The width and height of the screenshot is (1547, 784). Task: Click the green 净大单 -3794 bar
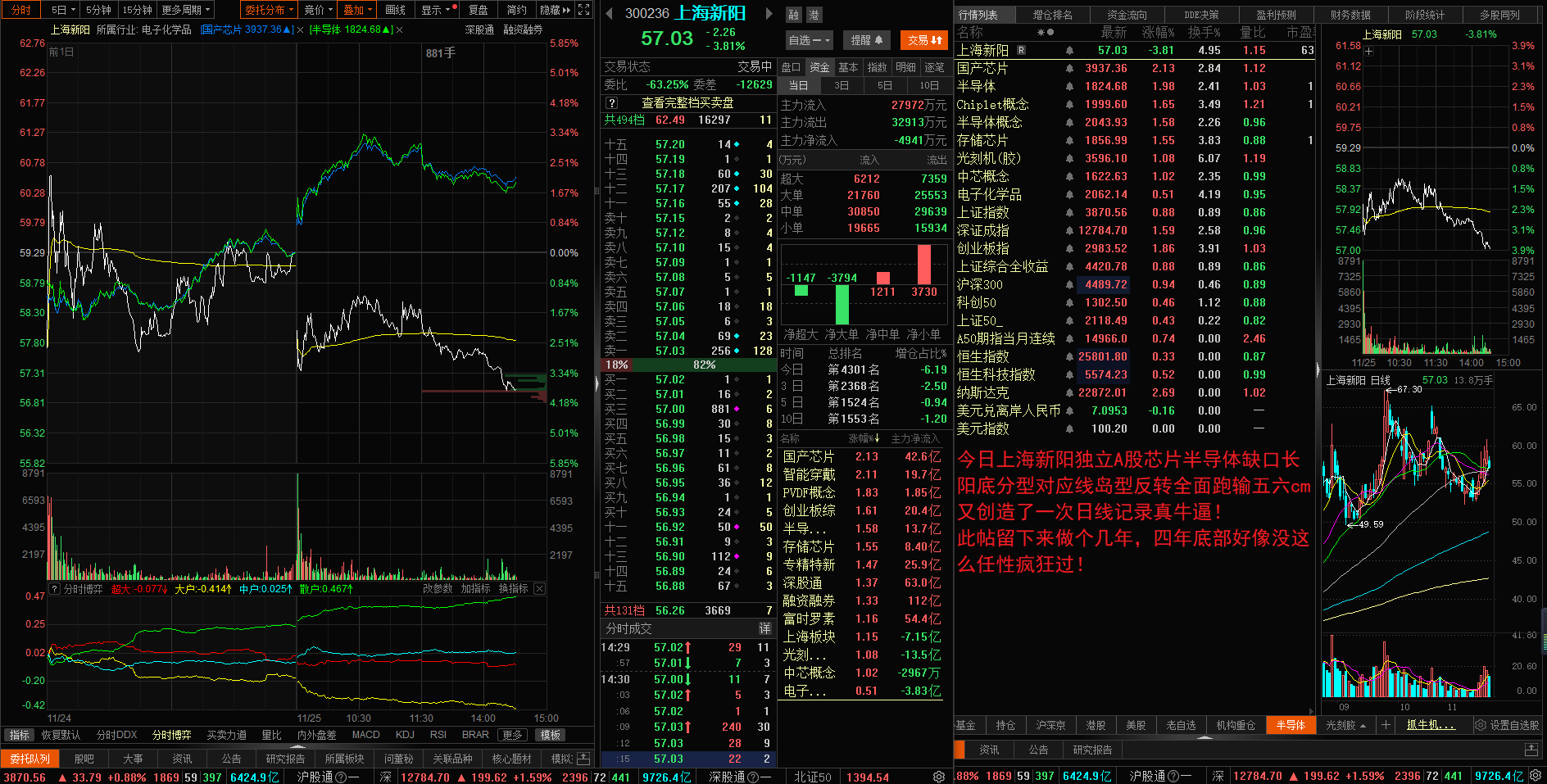pos(842,305)
